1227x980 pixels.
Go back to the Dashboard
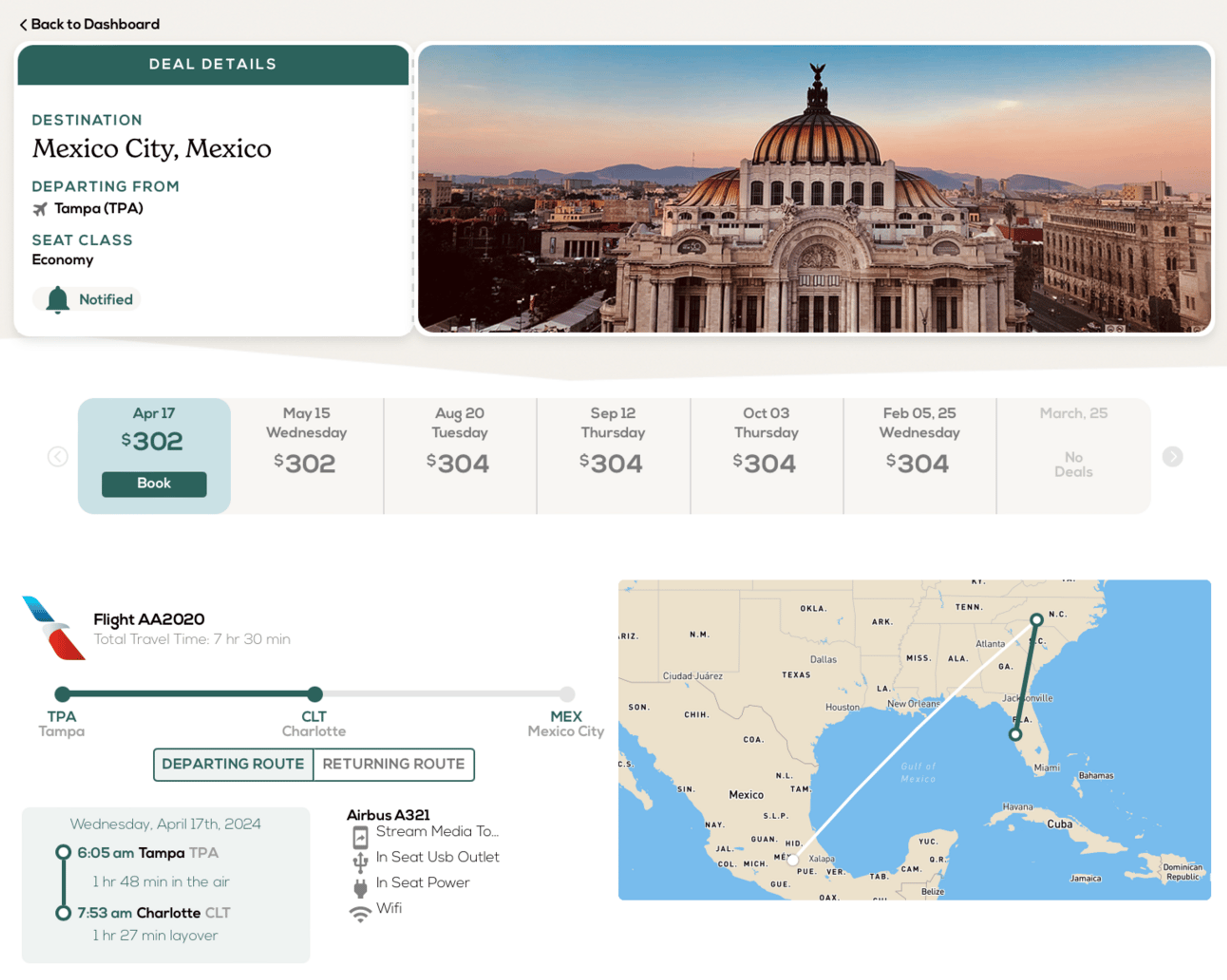pos(90,24)
